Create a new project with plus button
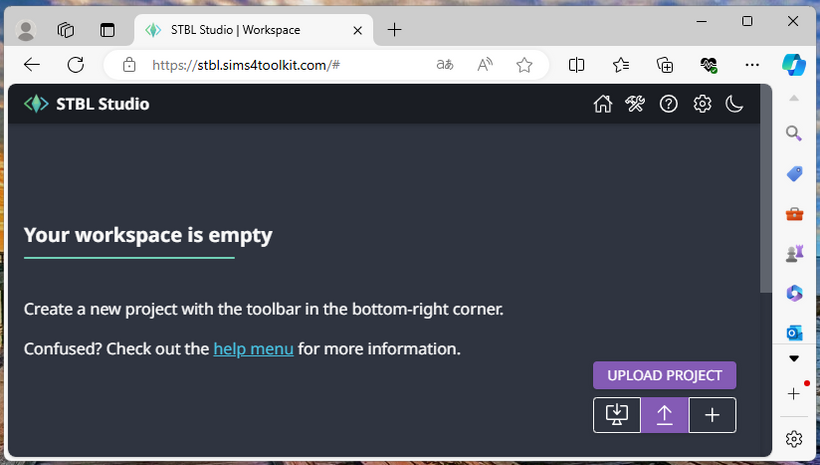The height and width of the screenshot is (465, 820). click(x=712, y=415)
